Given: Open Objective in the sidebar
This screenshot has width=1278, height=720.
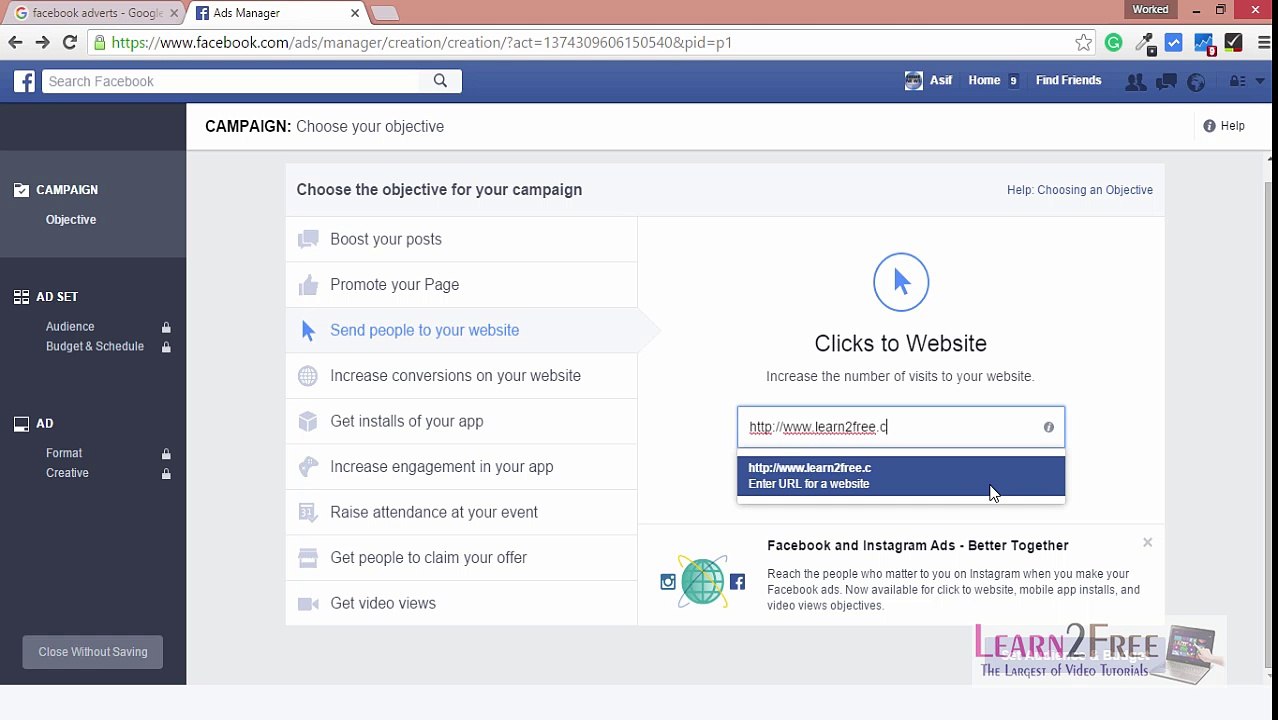Looking at the screenshot, I should point(71,220).
